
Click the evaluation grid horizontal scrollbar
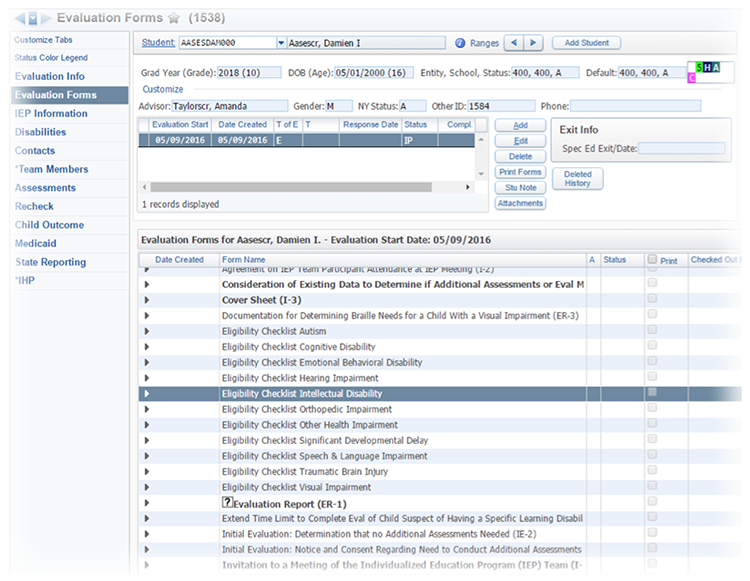coord(291,187)
